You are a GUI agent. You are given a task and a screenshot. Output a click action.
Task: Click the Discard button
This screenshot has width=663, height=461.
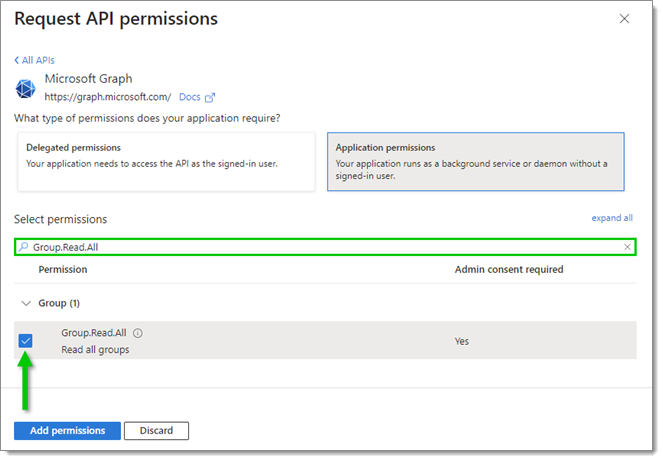pyautogui.click(x=156, y=431)
